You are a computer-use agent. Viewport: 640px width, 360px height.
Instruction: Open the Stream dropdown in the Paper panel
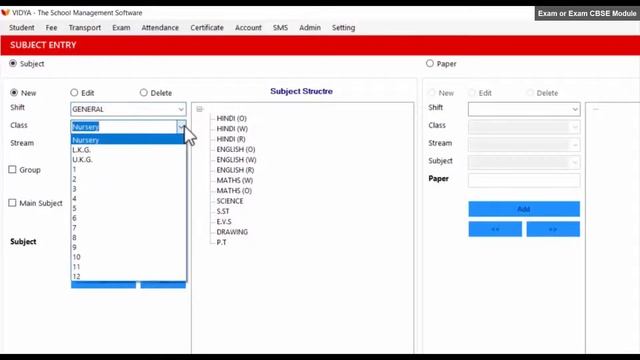[524, 145]
